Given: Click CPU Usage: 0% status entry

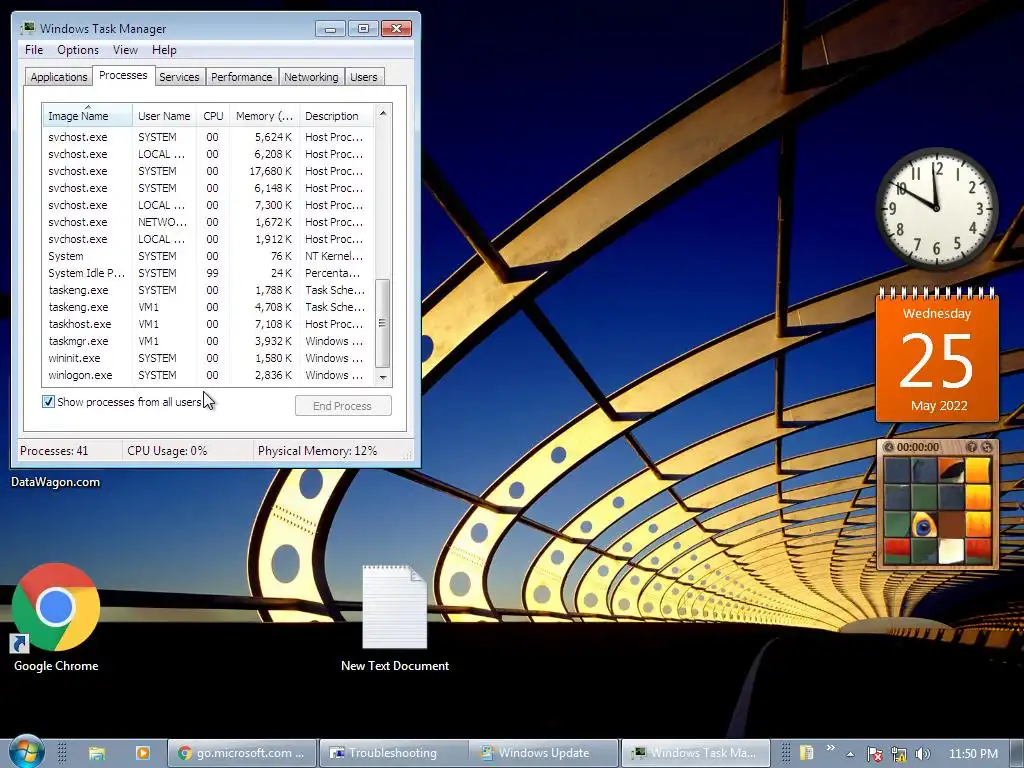Looking at the screenshot, I should tap(167, 451).
